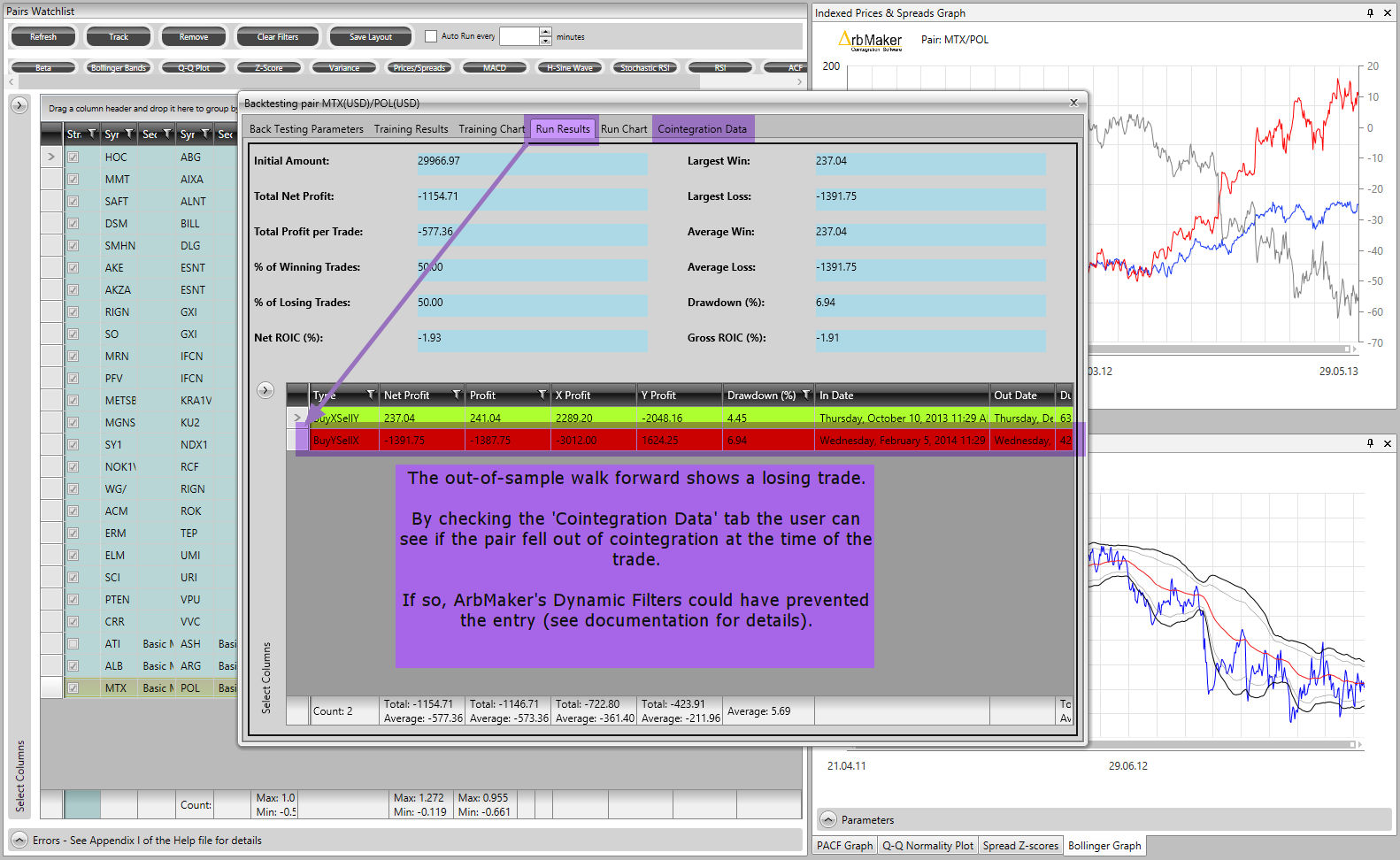1400x860 pixels.
Task: Open the MACD chart button
Action: tap(495, 68)
